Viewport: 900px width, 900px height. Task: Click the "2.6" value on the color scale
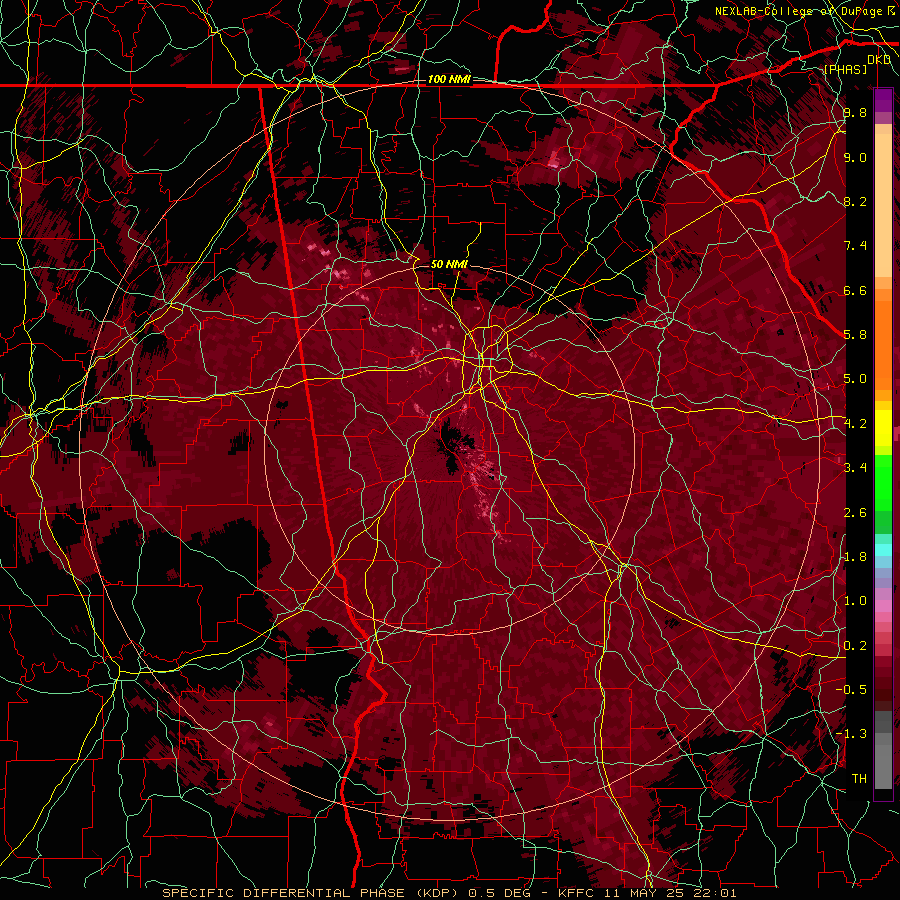pos(855,513)
